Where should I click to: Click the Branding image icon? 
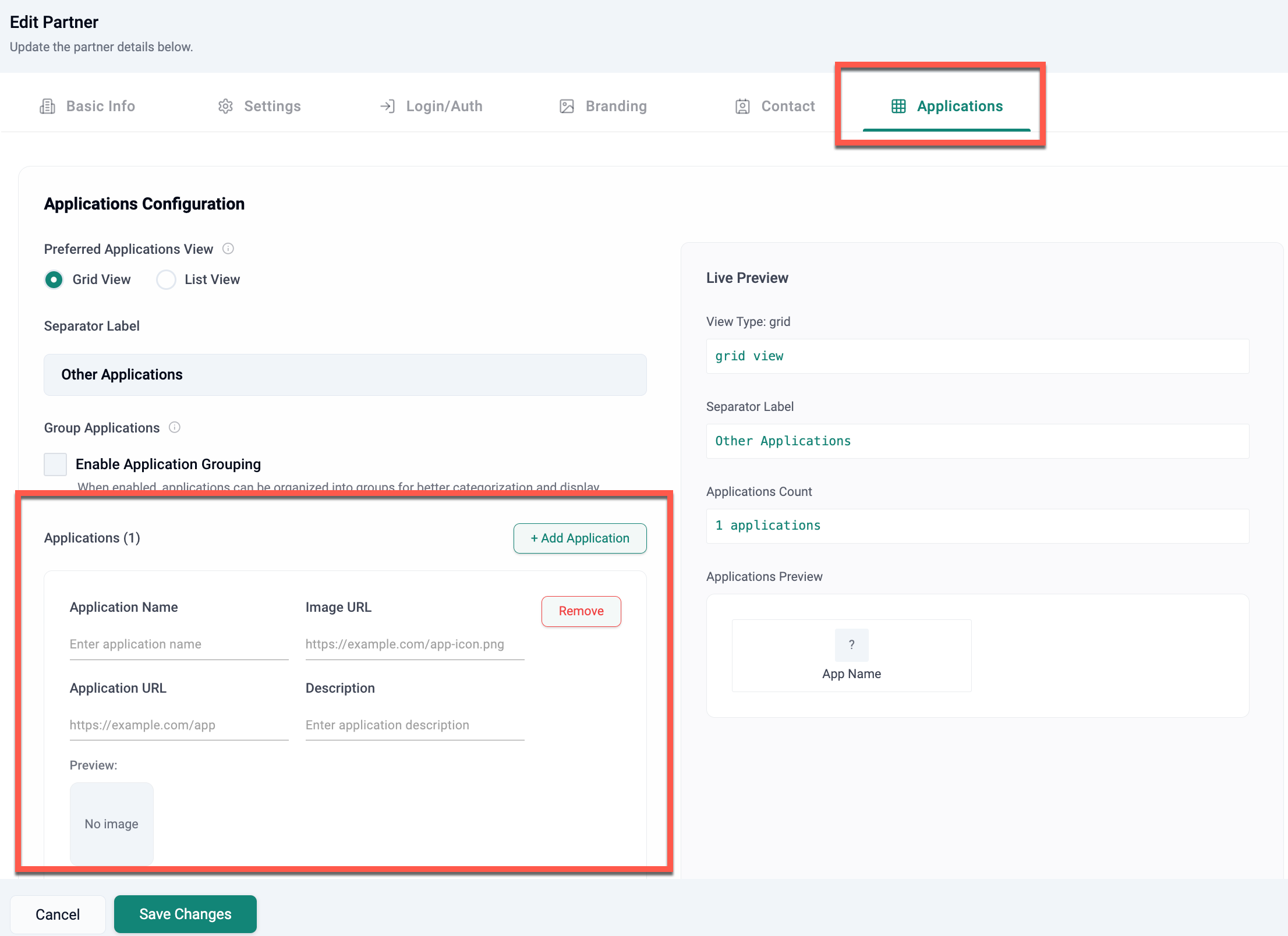[567, 107]
